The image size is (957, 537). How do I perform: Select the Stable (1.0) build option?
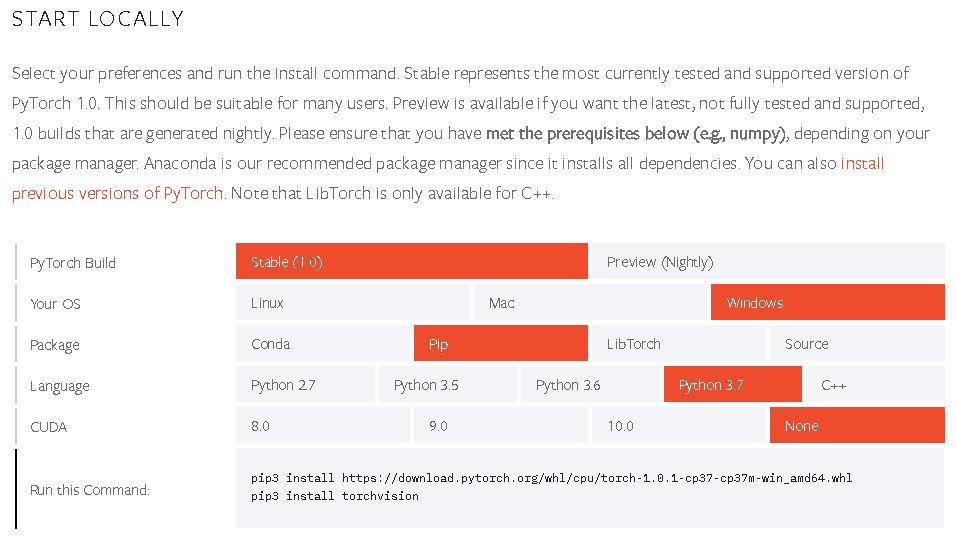pos(411,262)
